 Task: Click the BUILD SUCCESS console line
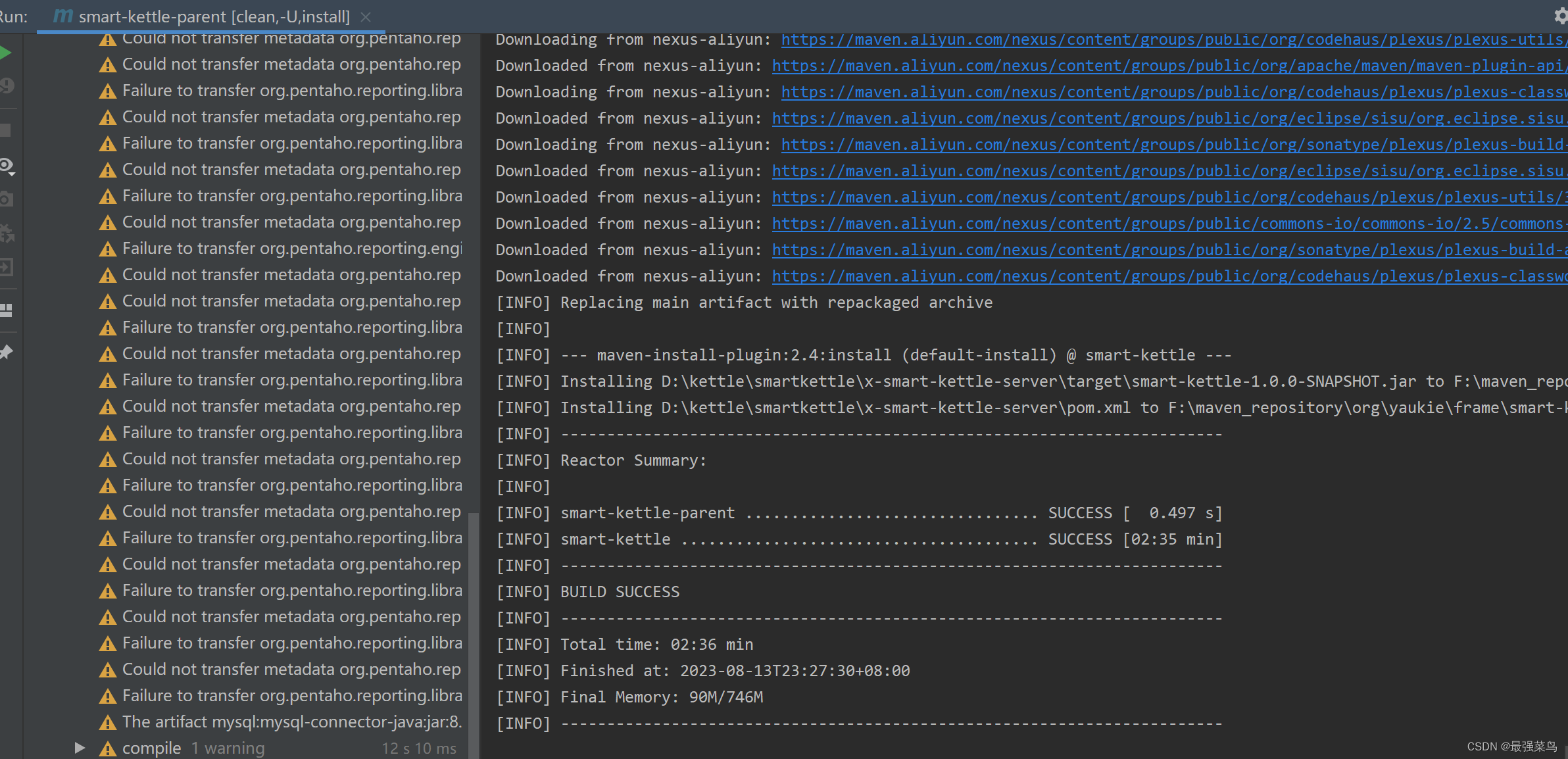[x=620, y=592]
